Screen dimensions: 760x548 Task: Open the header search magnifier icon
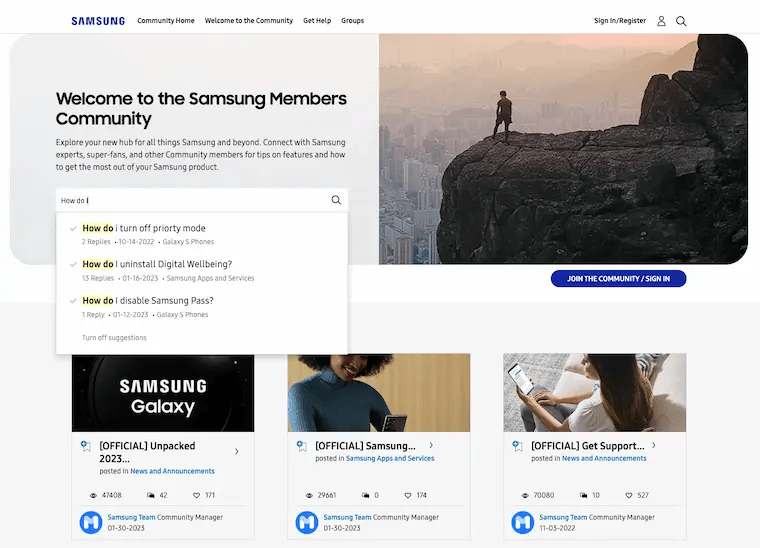click(681, 21)
